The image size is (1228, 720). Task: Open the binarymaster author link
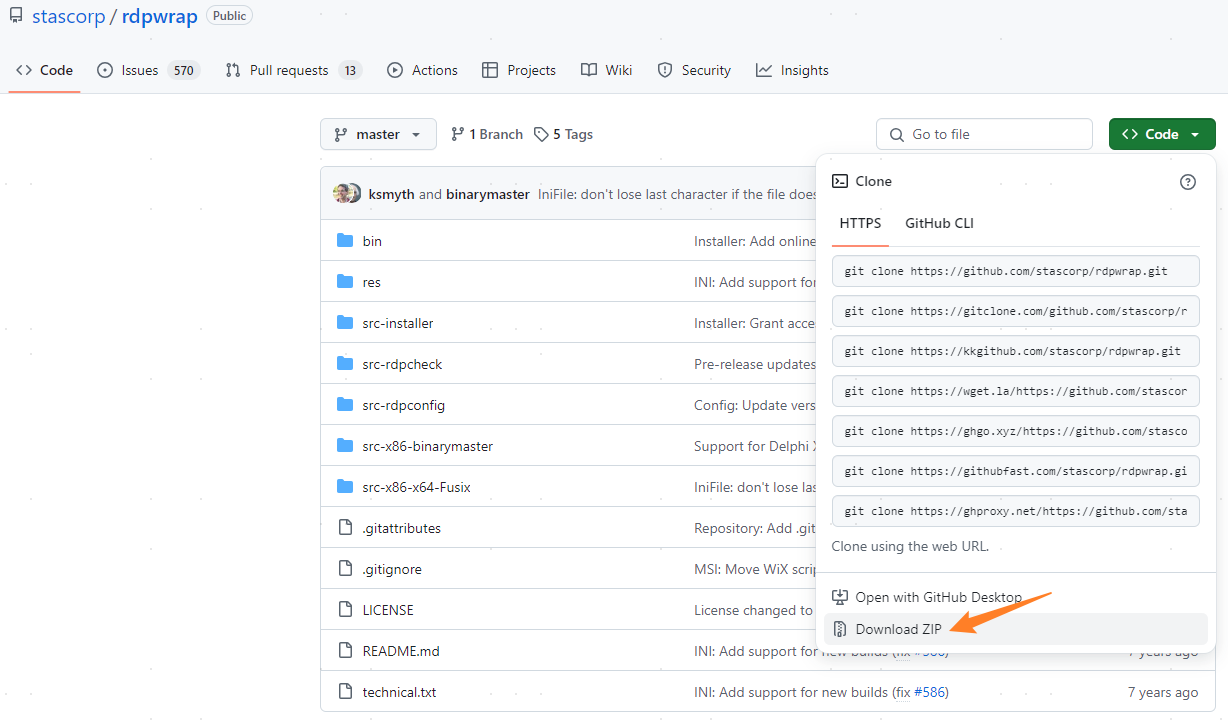(488, 194)
